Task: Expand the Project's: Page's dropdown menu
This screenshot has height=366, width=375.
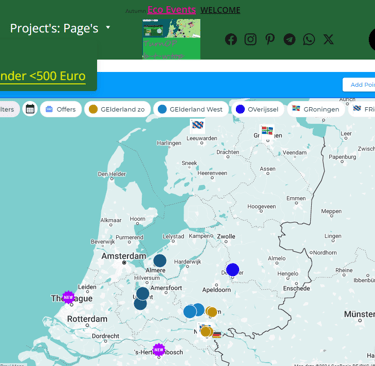Action: [60, 28]
